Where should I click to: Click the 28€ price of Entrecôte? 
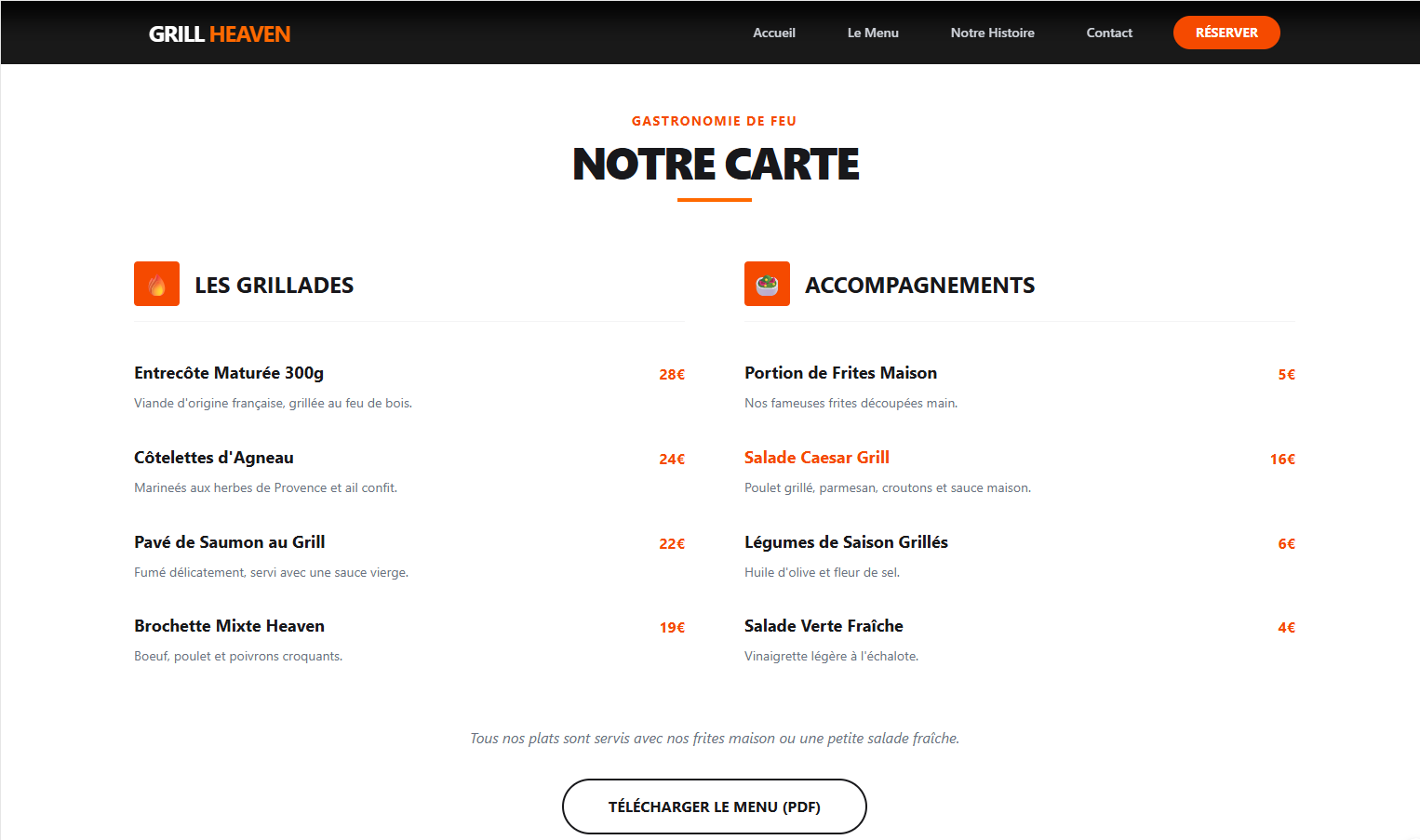671,375
